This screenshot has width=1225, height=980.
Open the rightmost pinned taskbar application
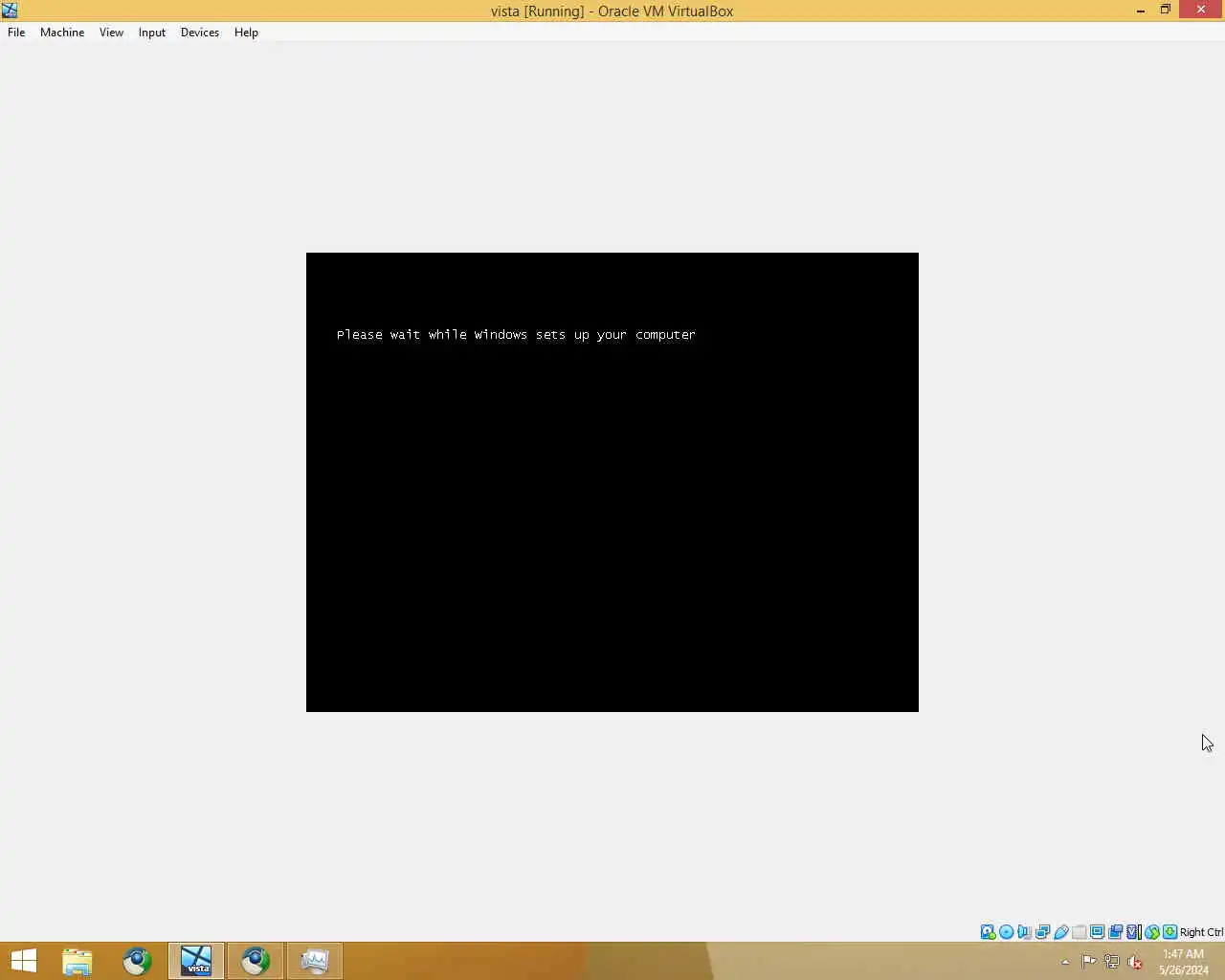pyautogui.click(x=315, y=961)
